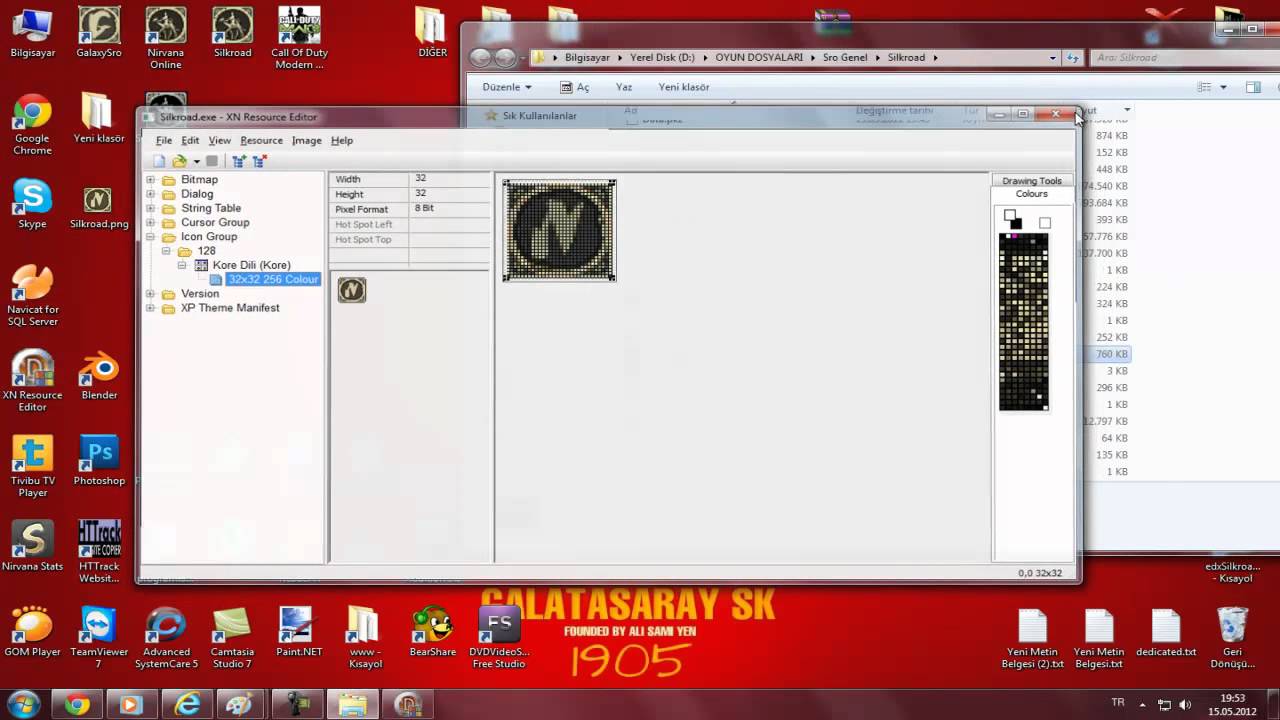Viewport: 1280px width, 720px height.
Task: Open the Windows Start menu
Action: coord(23,703)
